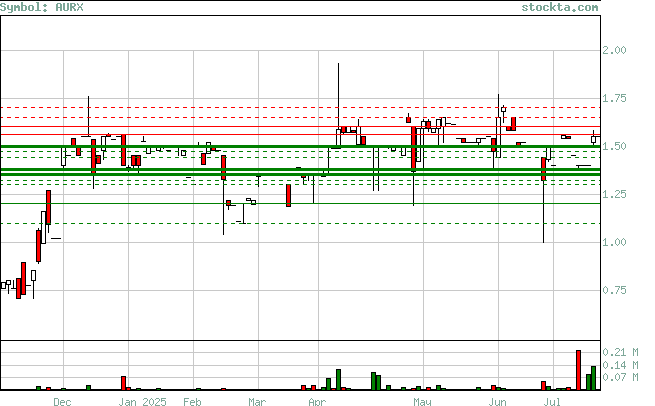Click the 1.75 price axis label
Image resolution: width=655 pixels, height=406 pixels.
point(614,99)
